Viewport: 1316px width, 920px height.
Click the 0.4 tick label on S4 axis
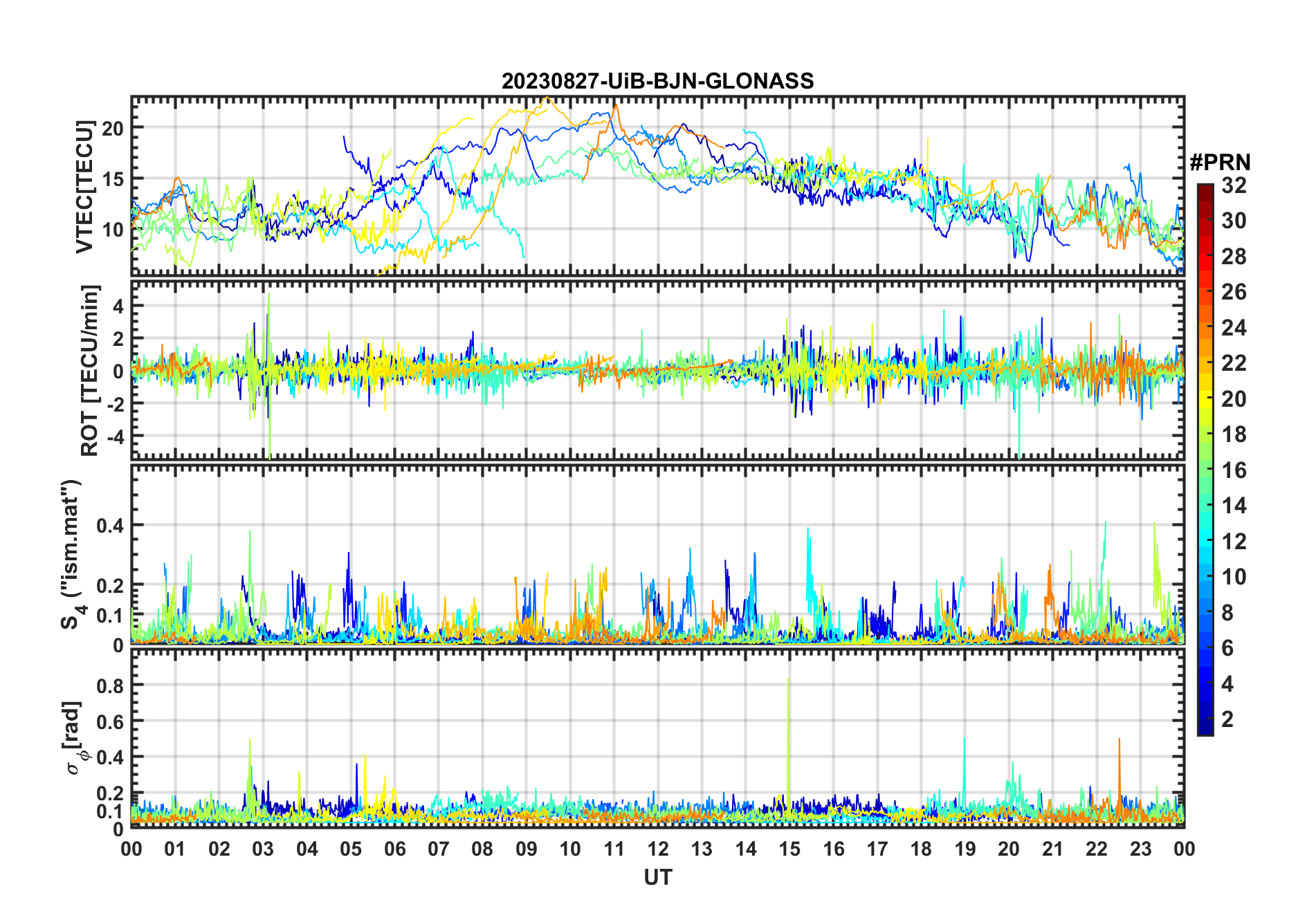[x=110, y=526]
